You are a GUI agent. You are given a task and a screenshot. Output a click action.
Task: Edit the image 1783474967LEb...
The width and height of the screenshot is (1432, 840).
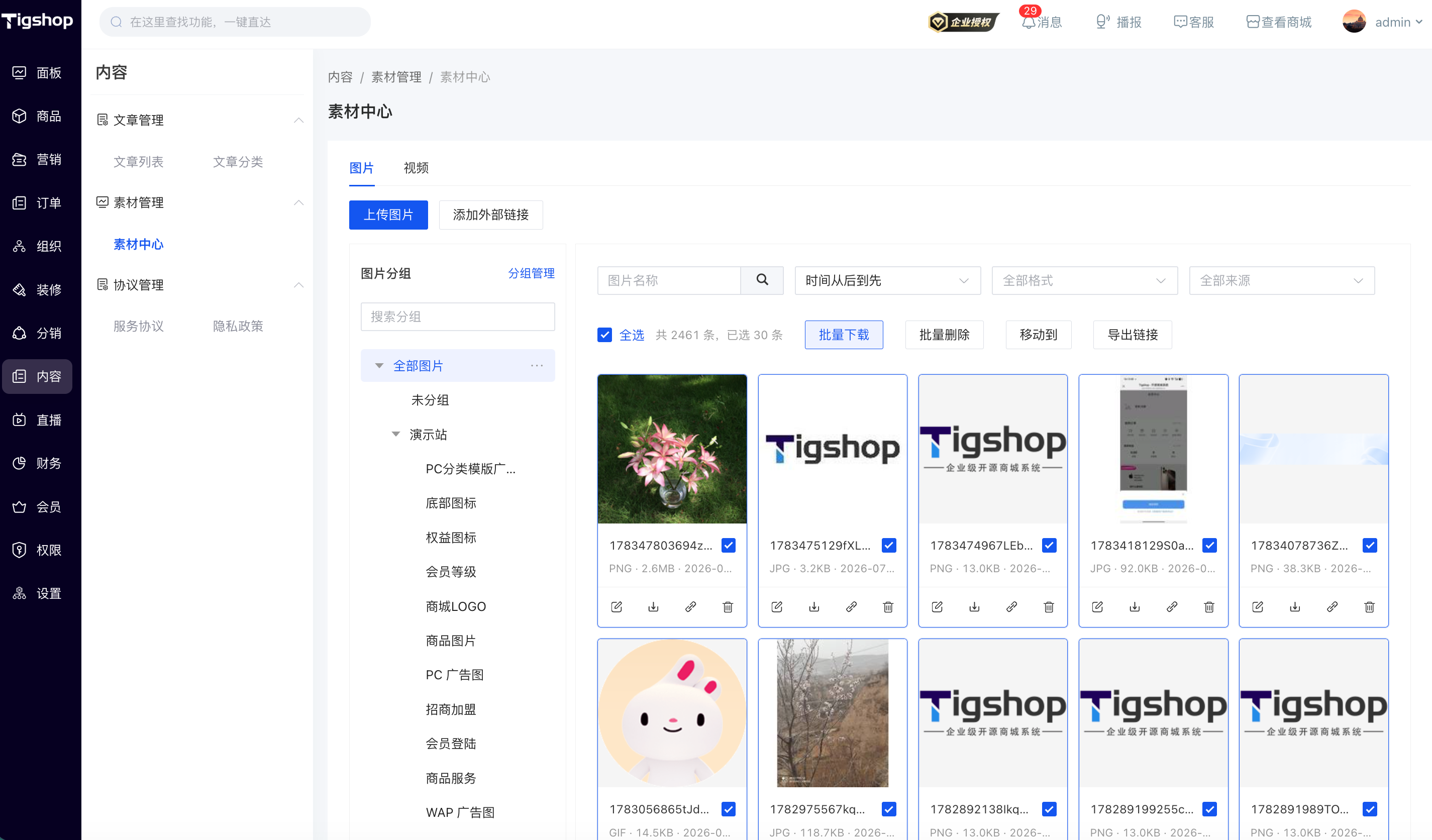click(x=938, y=607)
